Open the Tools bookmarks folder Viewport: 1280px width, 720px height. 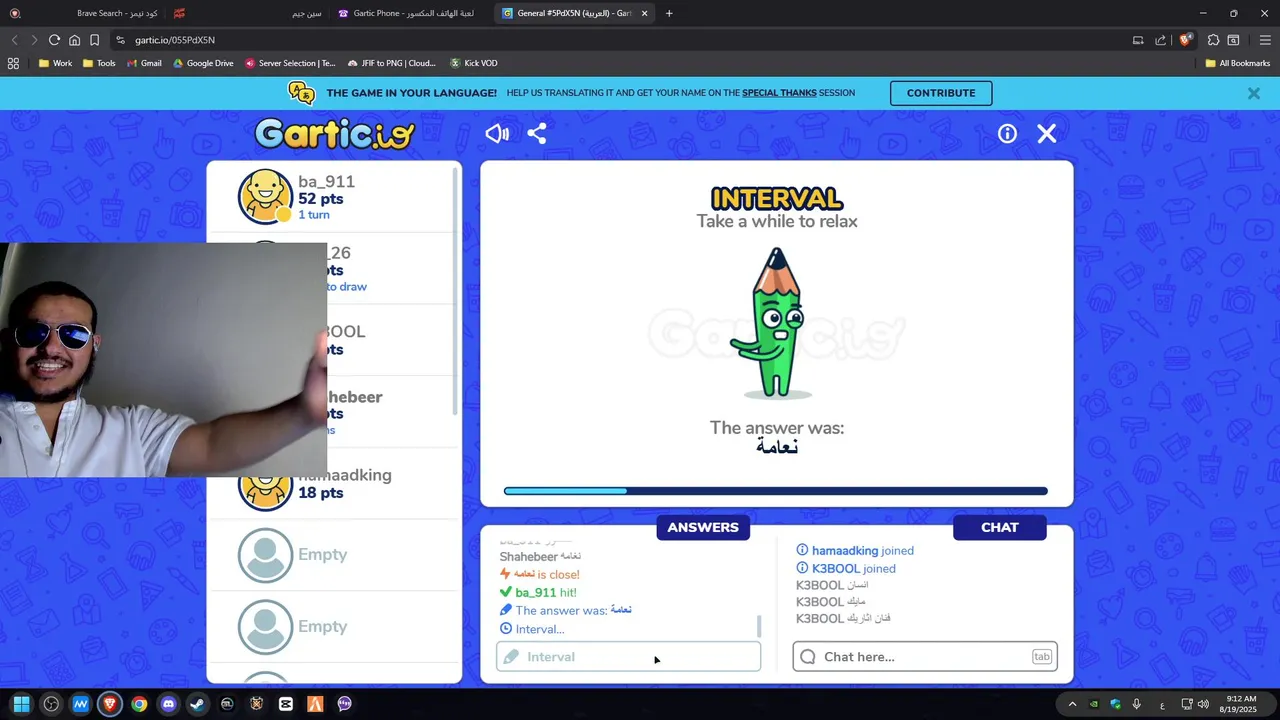click(99, 63)
